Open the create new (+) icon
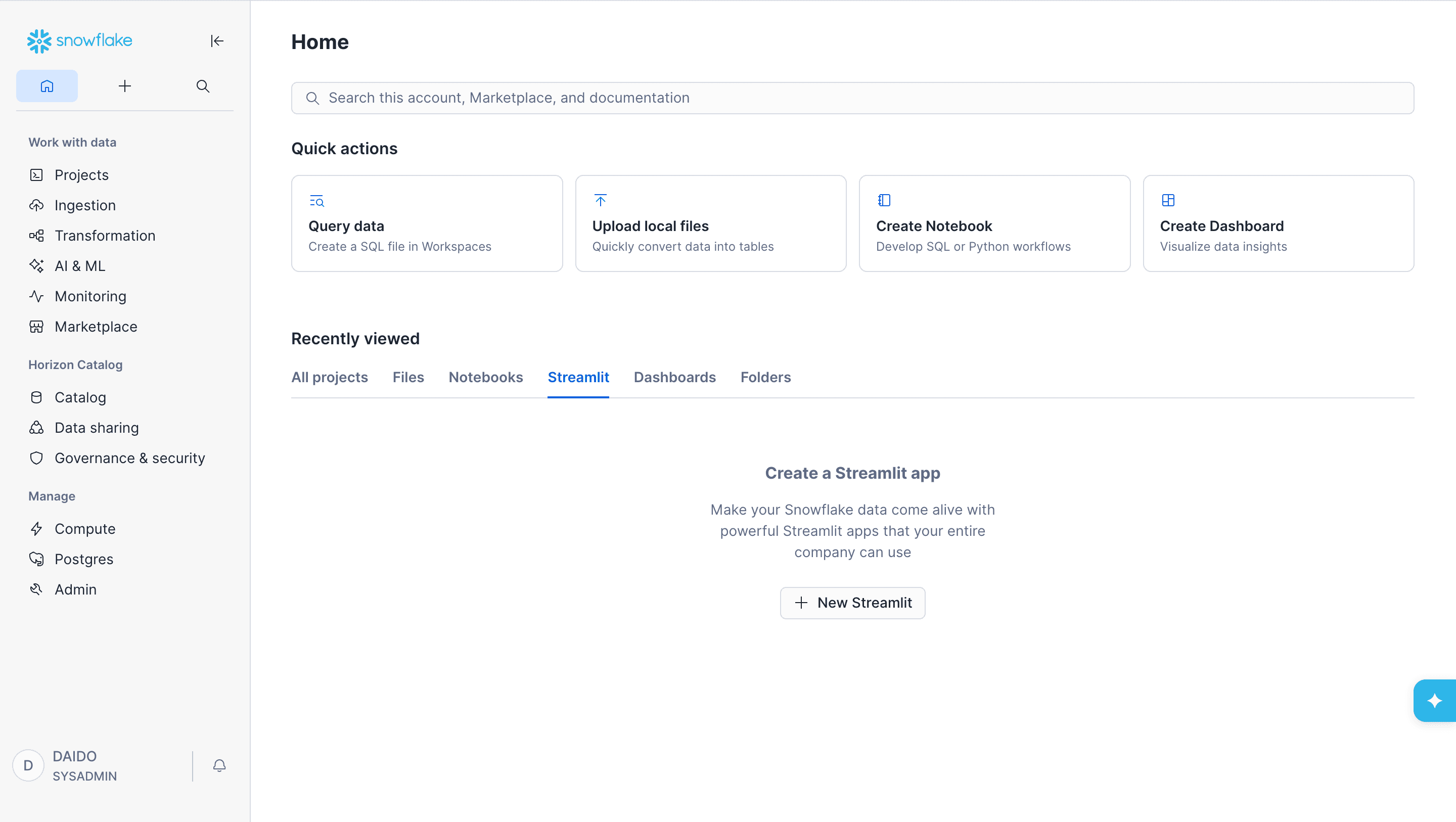 point(125,86)
